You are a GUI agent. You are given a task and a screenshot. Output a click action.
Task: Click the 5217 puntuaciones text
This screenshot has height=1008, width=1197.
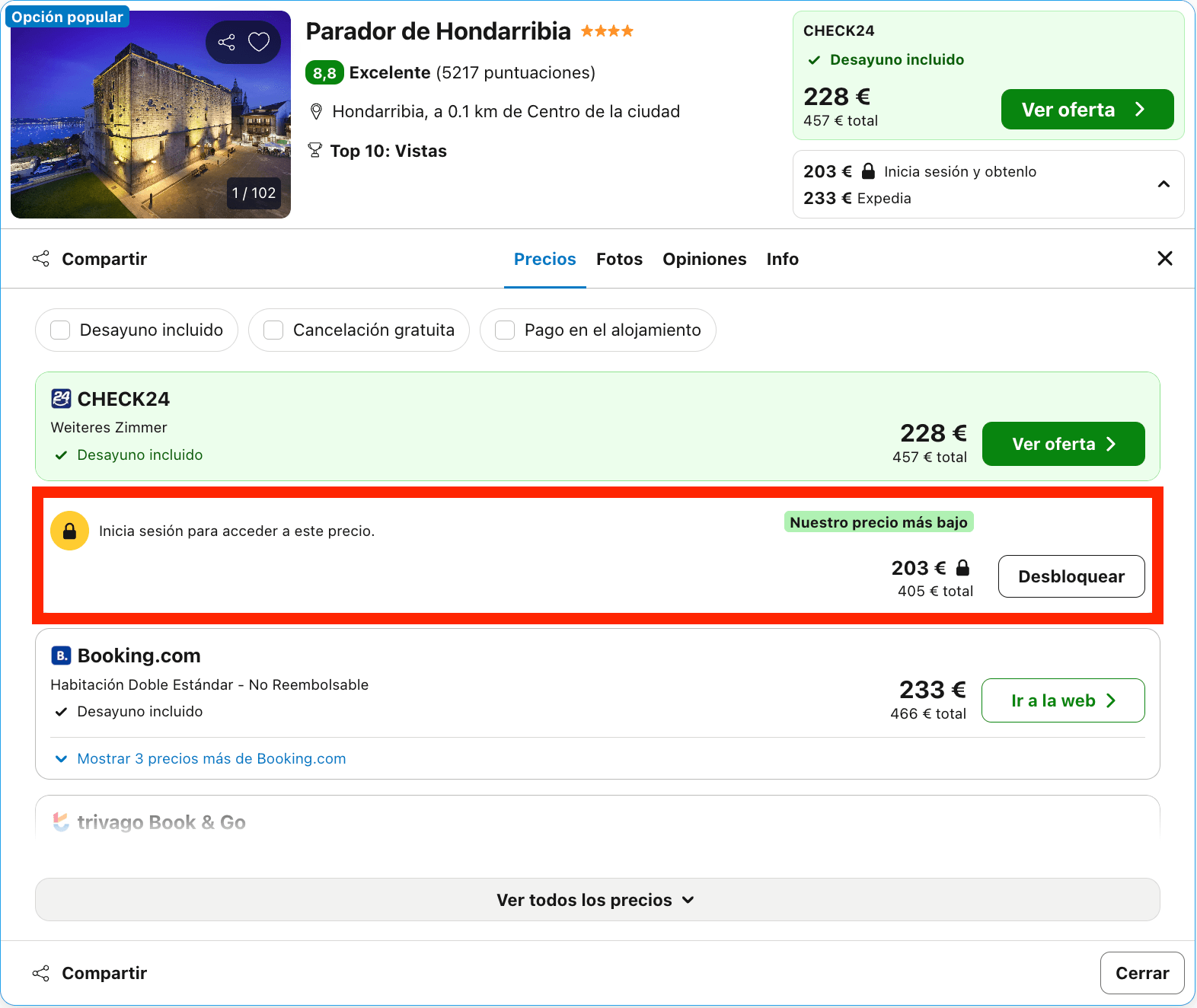coord(516,73)
